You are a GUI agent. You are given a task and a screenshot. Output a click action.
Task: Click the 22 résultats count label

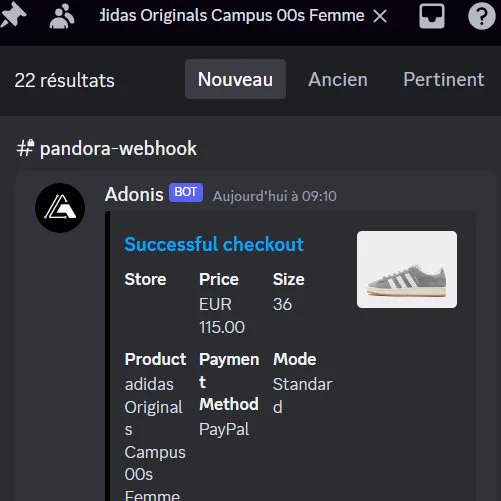tap(65, 81)
